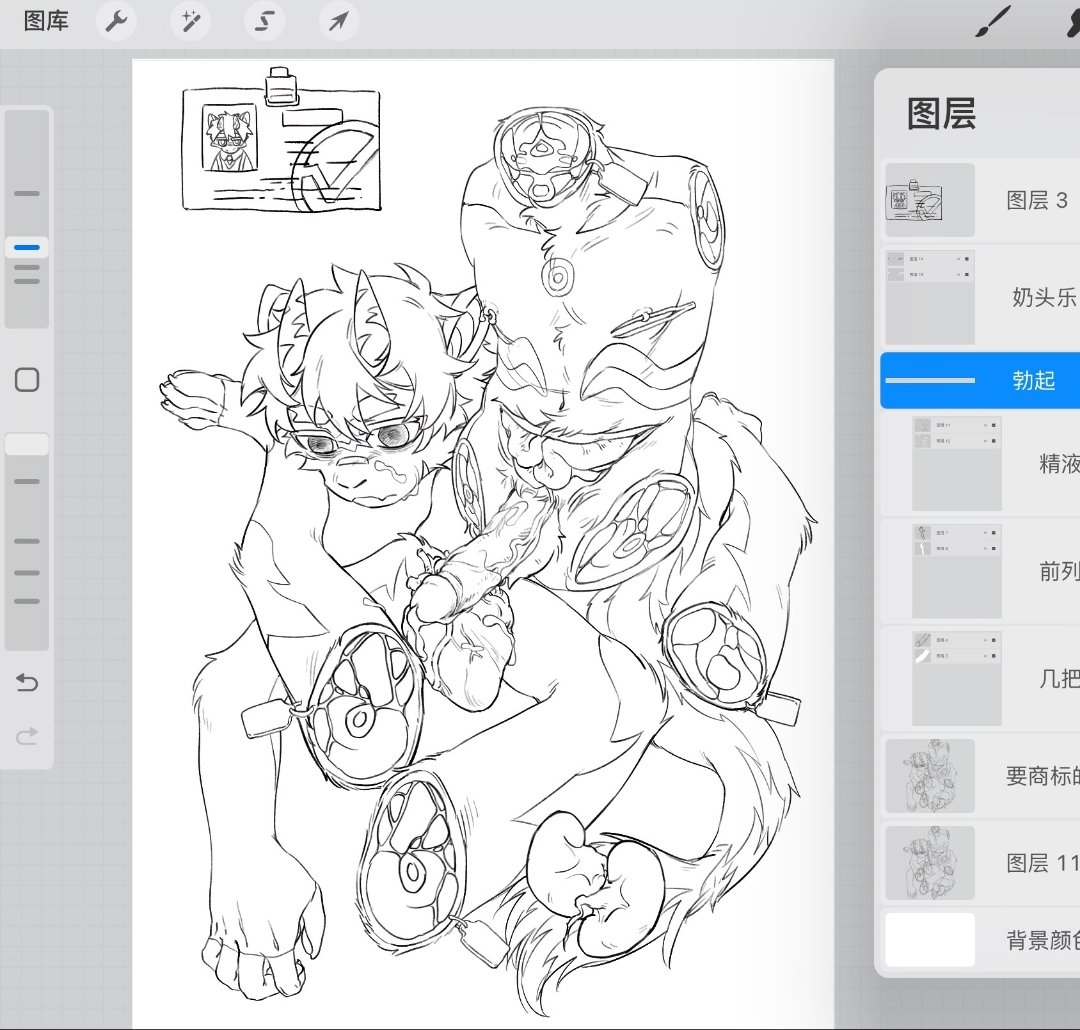Tap the square modify button in sidebar
Viewport: 1080px width, 1030px height.
(27, 380)
